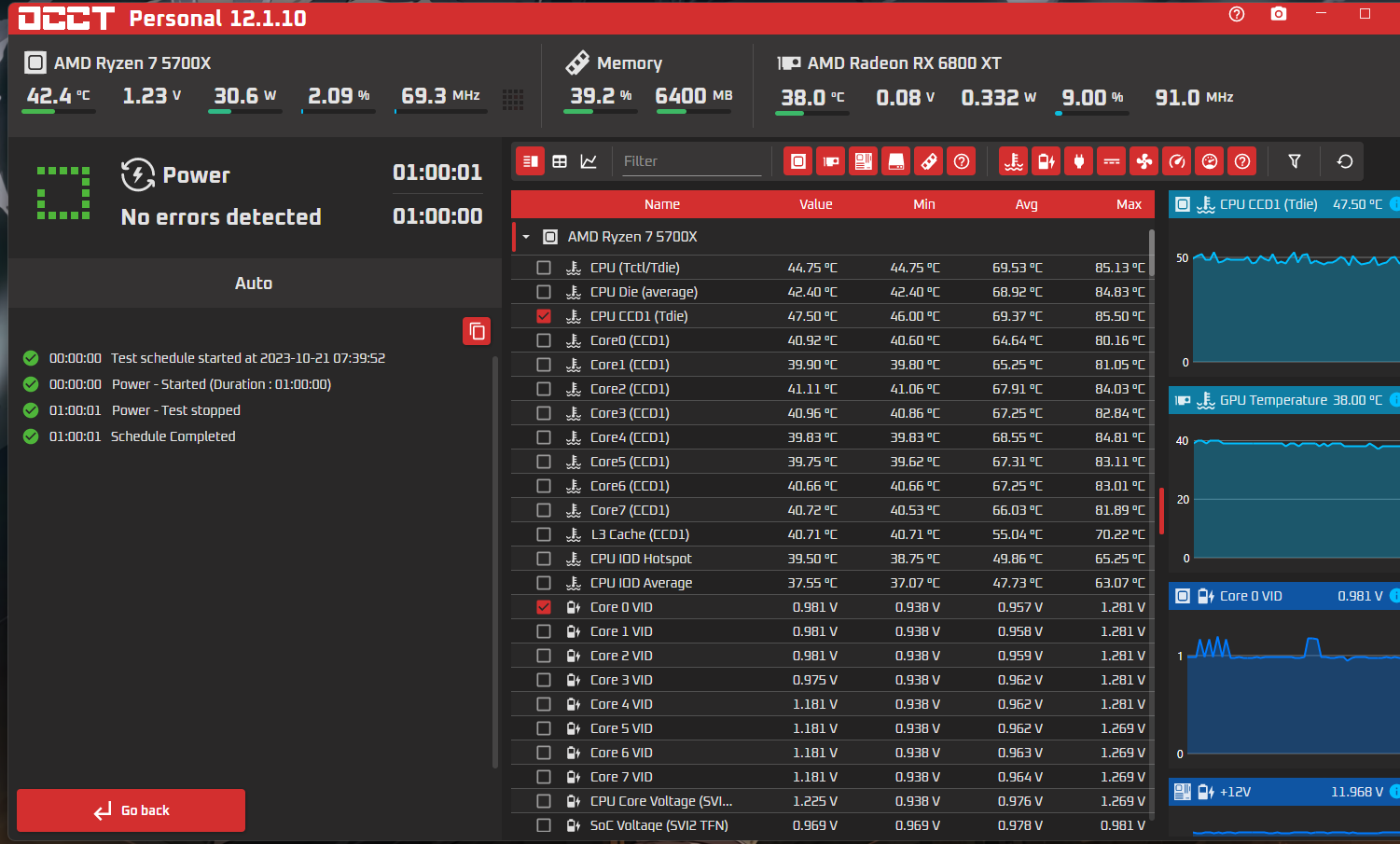Select the 'Power - Test stopped' log entry

click(176, 410)
